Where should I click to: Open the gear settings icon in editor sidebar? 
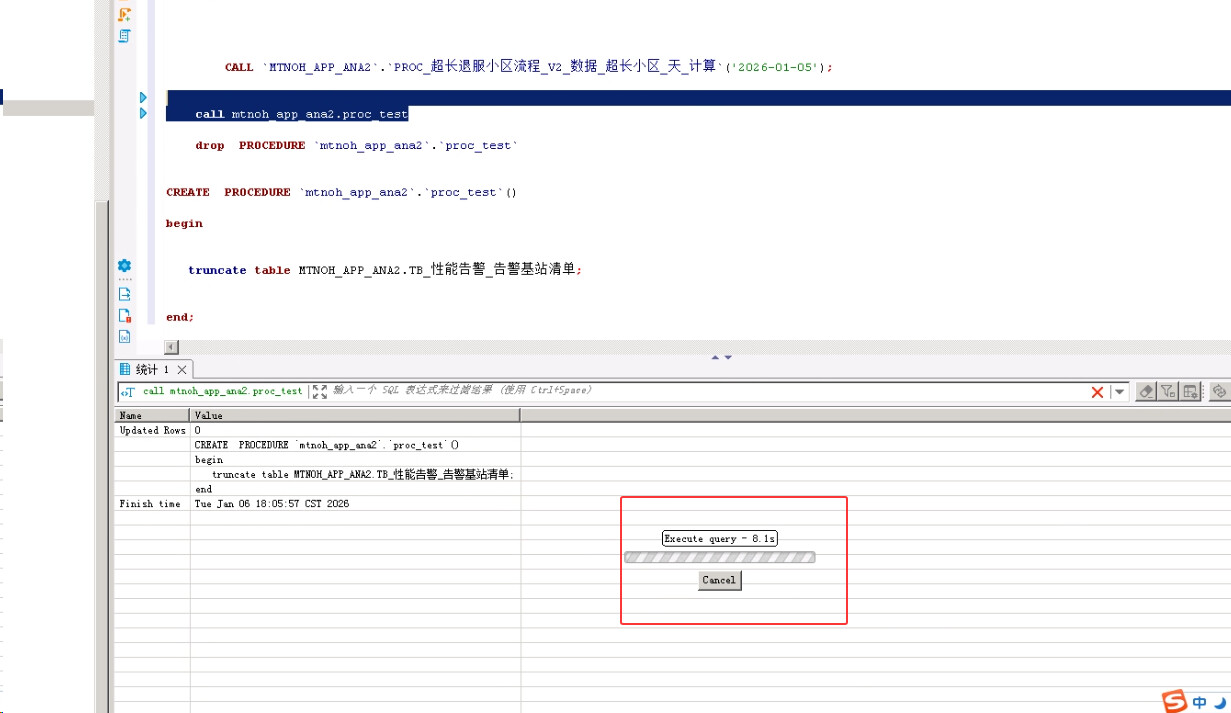pos(124,265)
